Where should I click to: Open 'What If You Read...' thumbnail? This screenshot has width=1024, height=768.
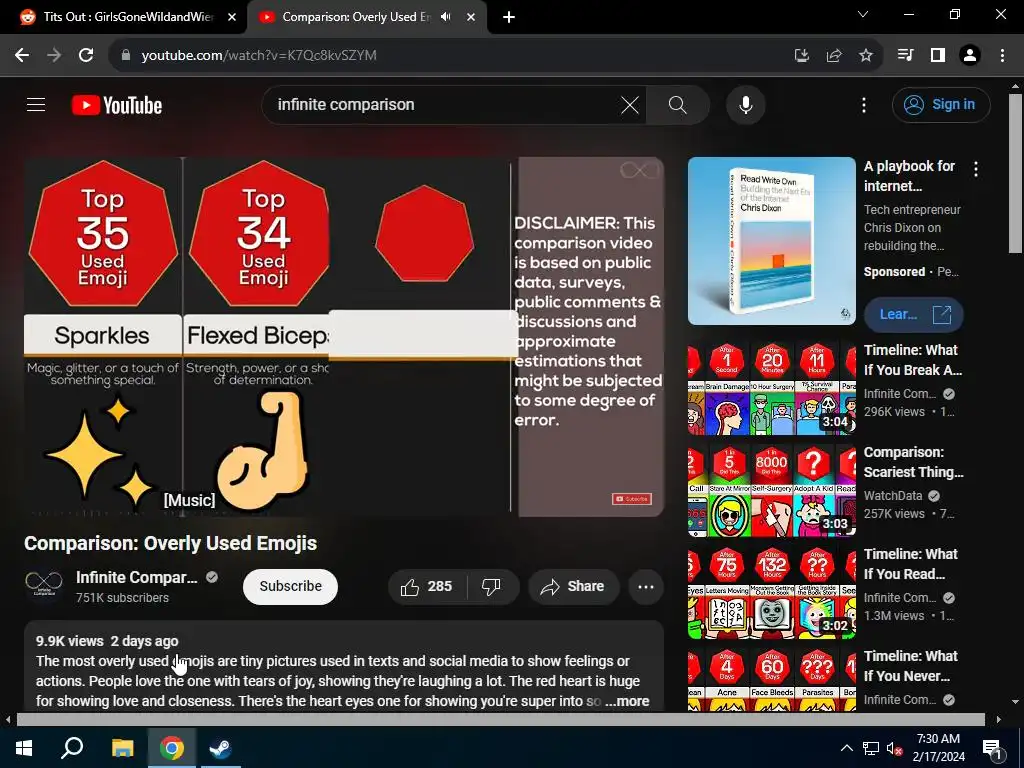[x=771, y=592]
